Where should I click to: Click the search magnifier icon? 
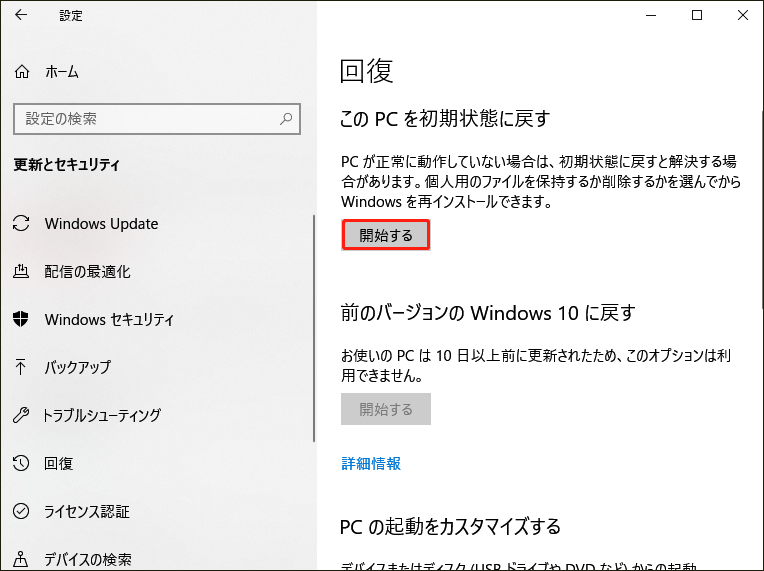pos(286,118)
